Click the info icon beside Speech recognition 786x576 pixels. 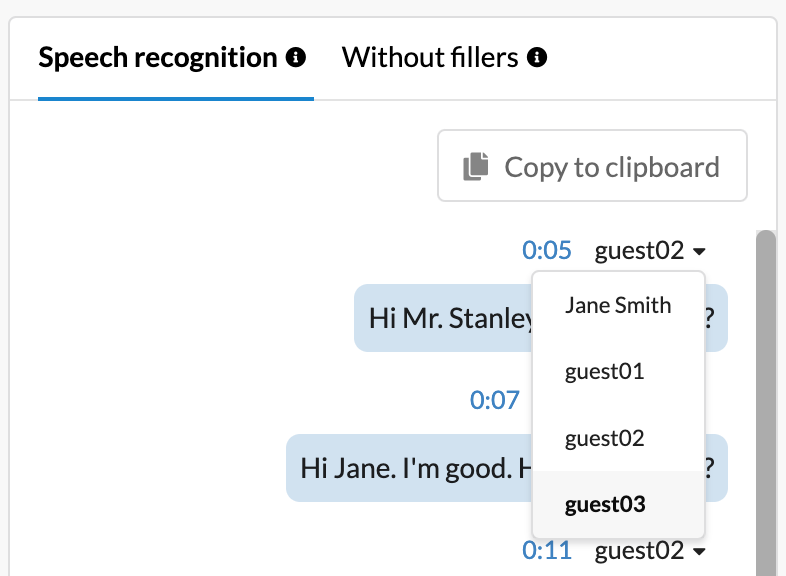pyautogui.click(x=296, y=58)
